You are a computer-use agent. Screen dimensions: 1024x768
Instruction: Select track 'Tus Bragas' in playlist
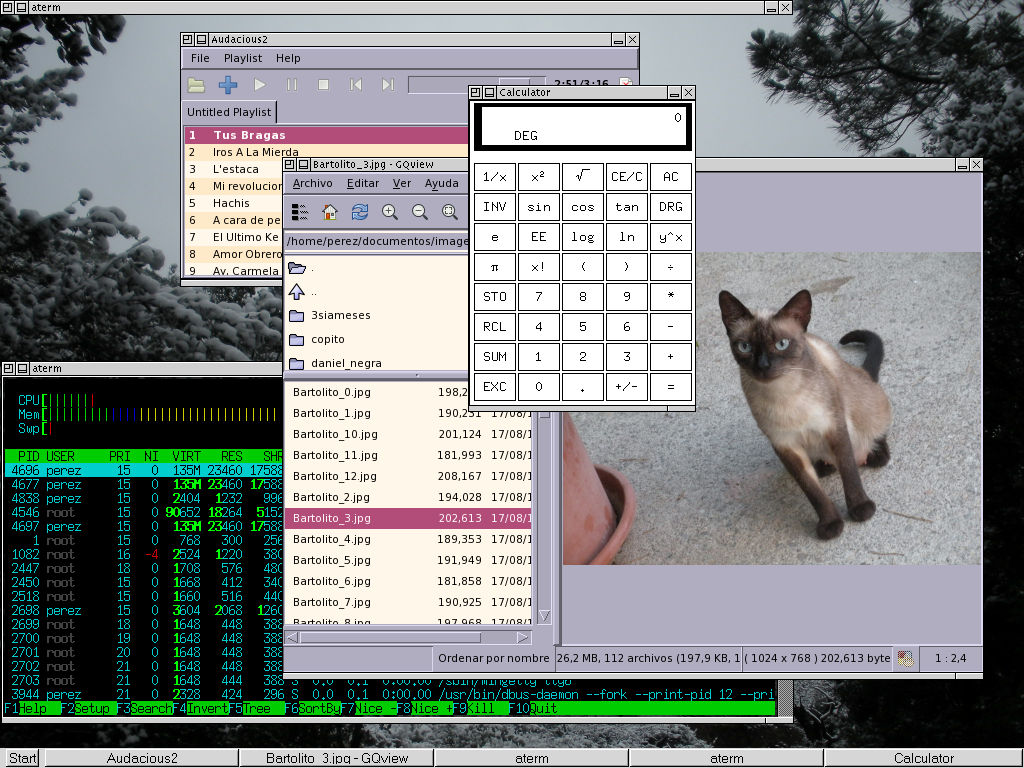(x=327, y=135)
